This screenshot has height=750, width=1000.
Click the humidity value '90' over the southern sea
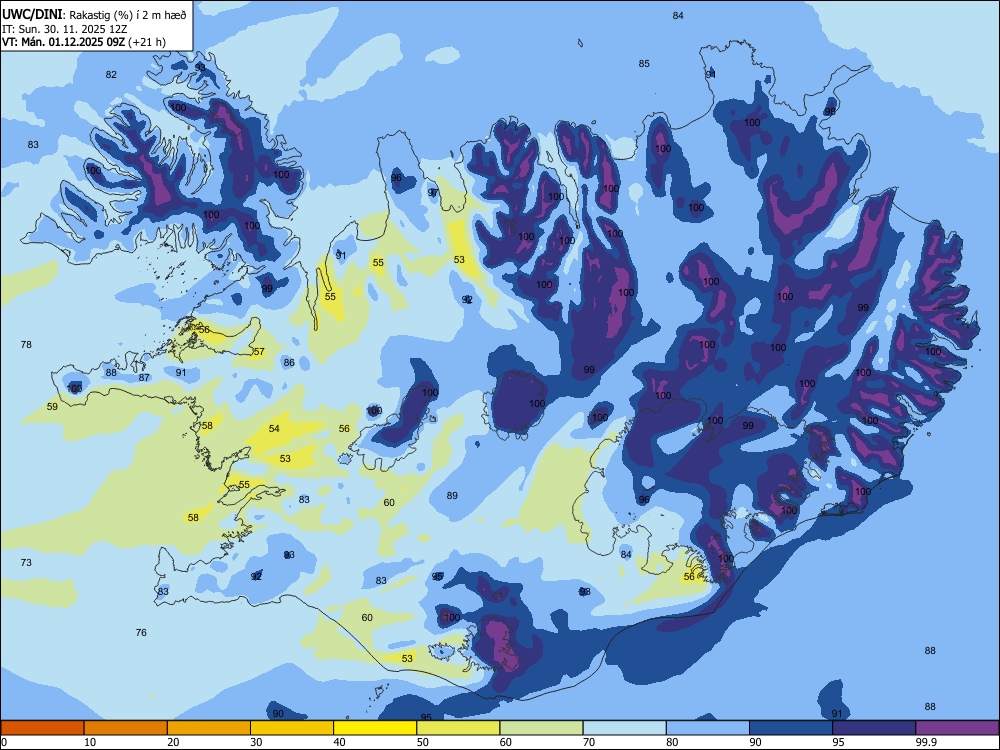click(278, 714)
